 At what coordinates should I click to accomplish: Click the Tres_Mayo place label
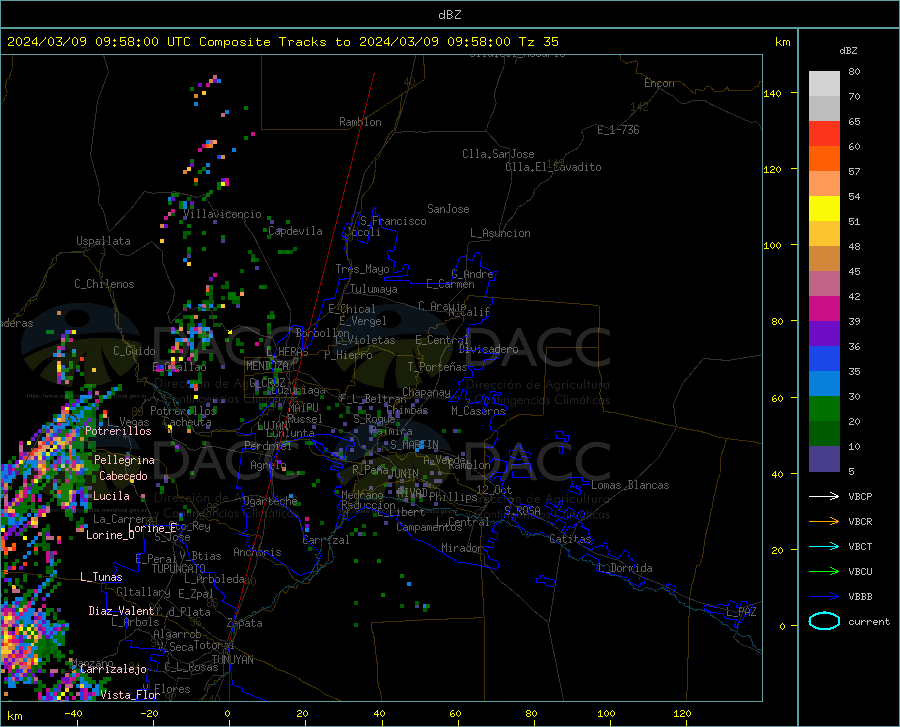362,269
